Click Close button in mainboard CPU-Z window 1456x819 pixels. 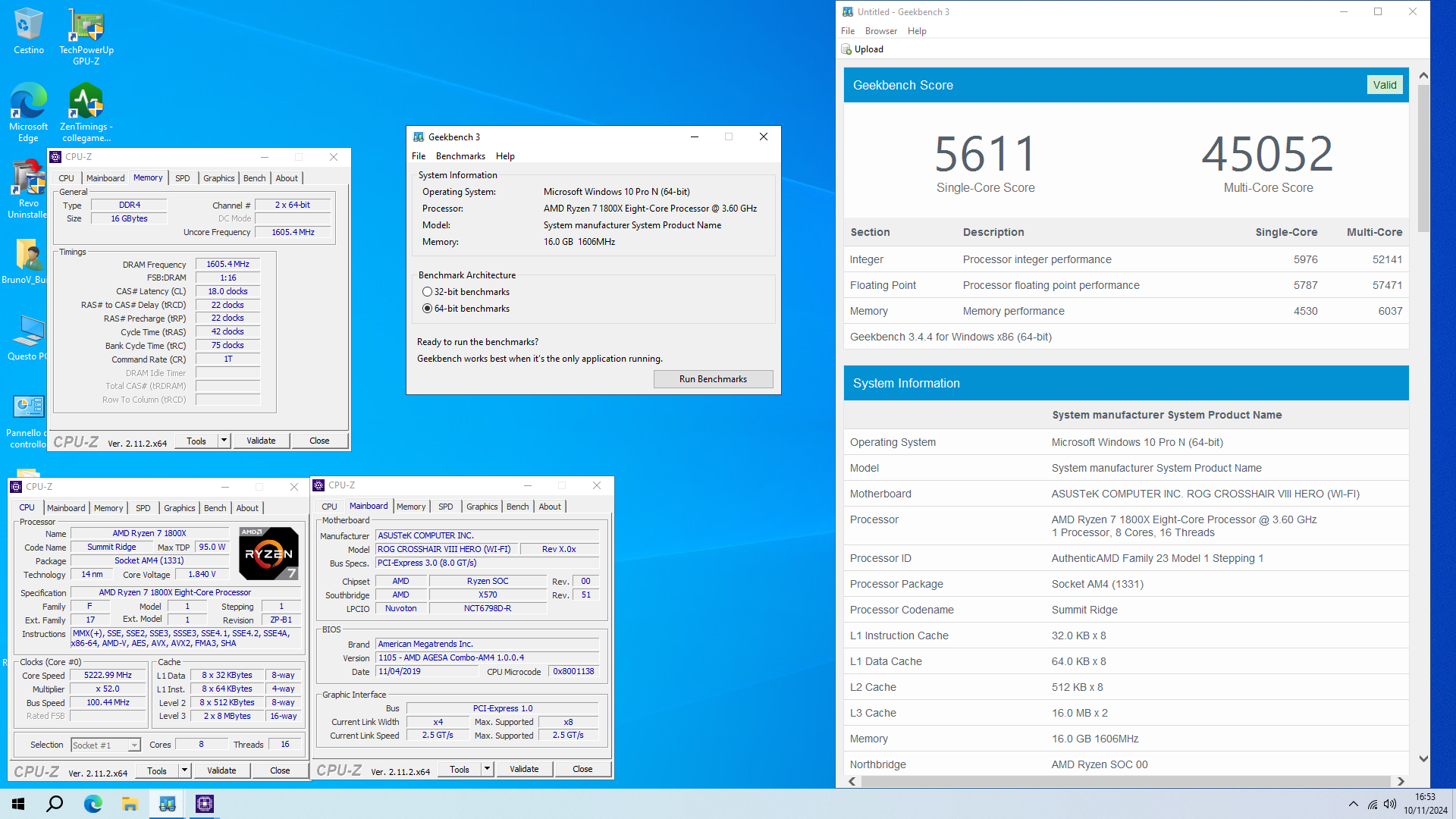pyautogui.click(x=582, y=769)
